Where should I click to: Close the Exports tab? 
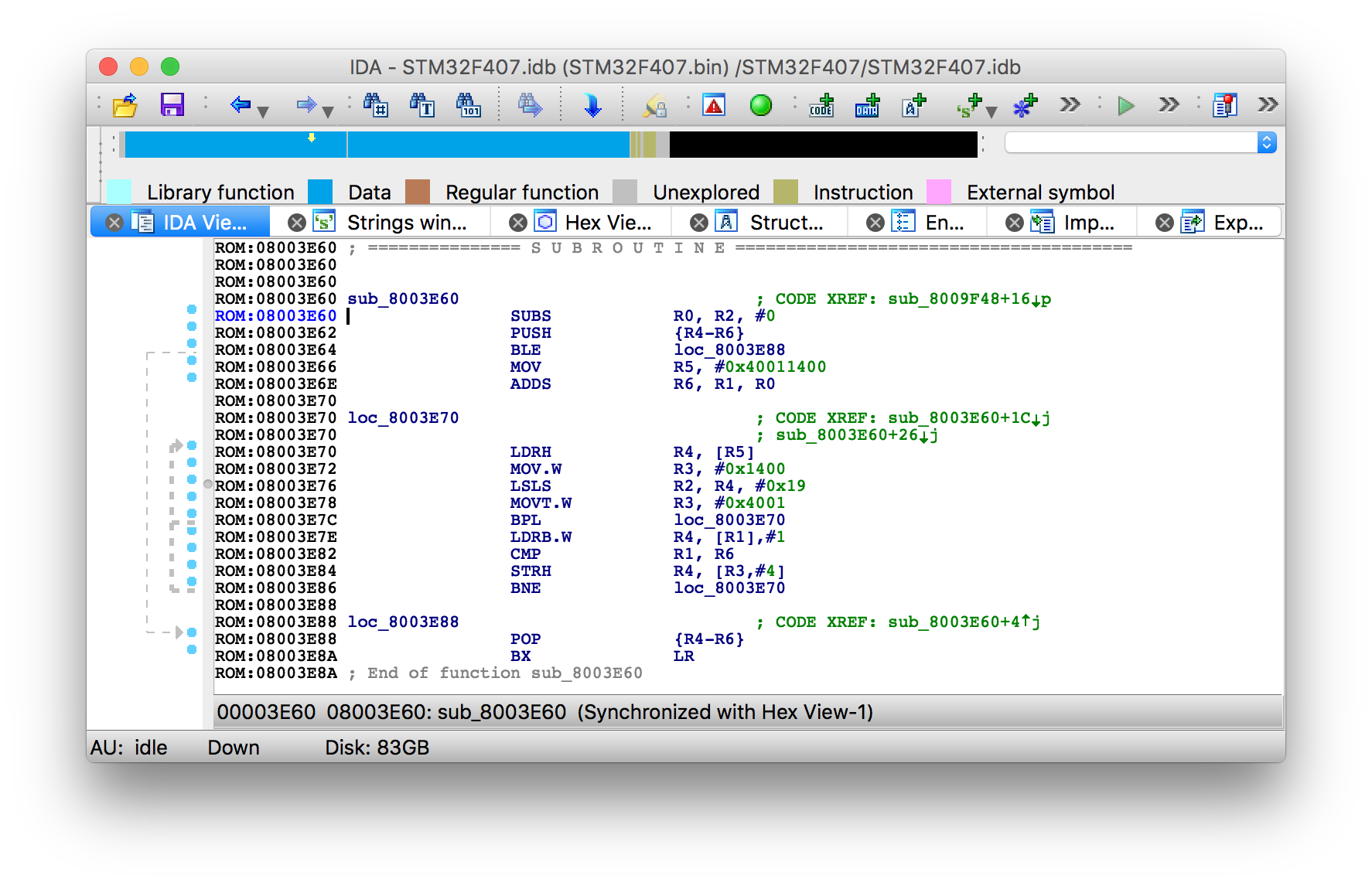coord(1165,223)
